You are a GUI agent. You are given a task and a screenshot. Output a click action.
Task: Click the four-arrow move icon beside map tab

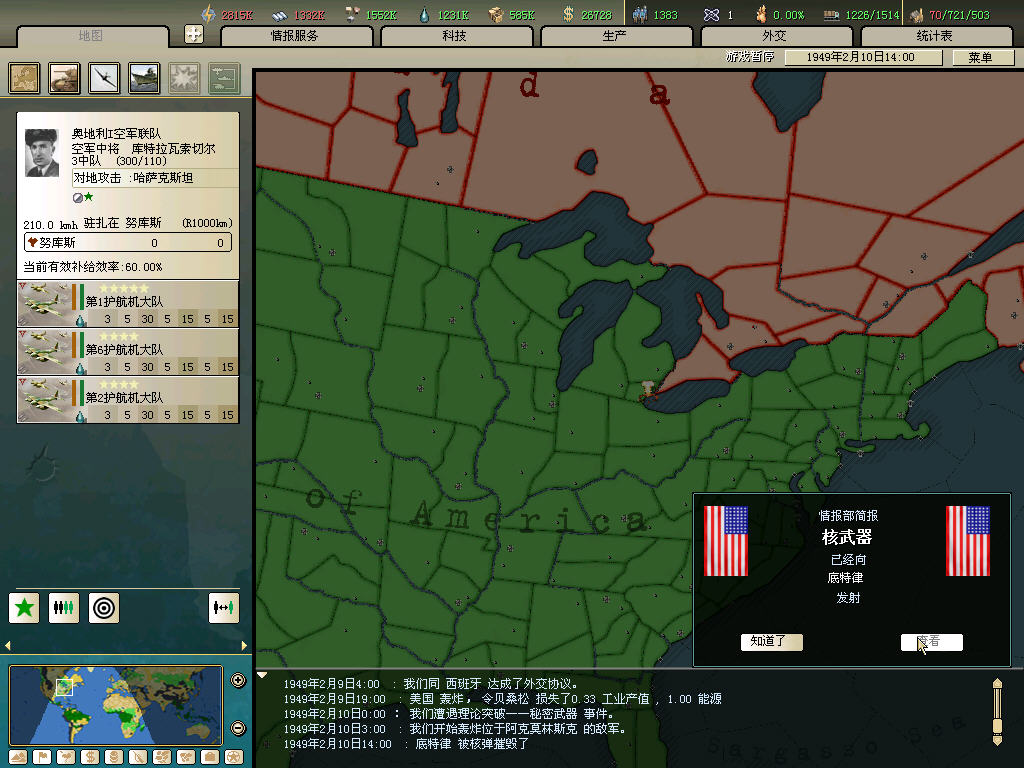point(194,34)
